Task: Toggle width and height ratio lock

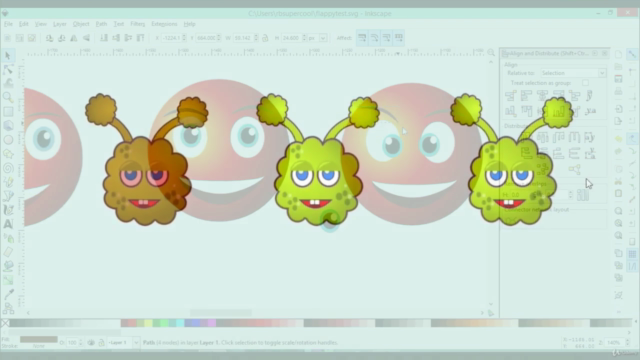Action: coord(265,38)
